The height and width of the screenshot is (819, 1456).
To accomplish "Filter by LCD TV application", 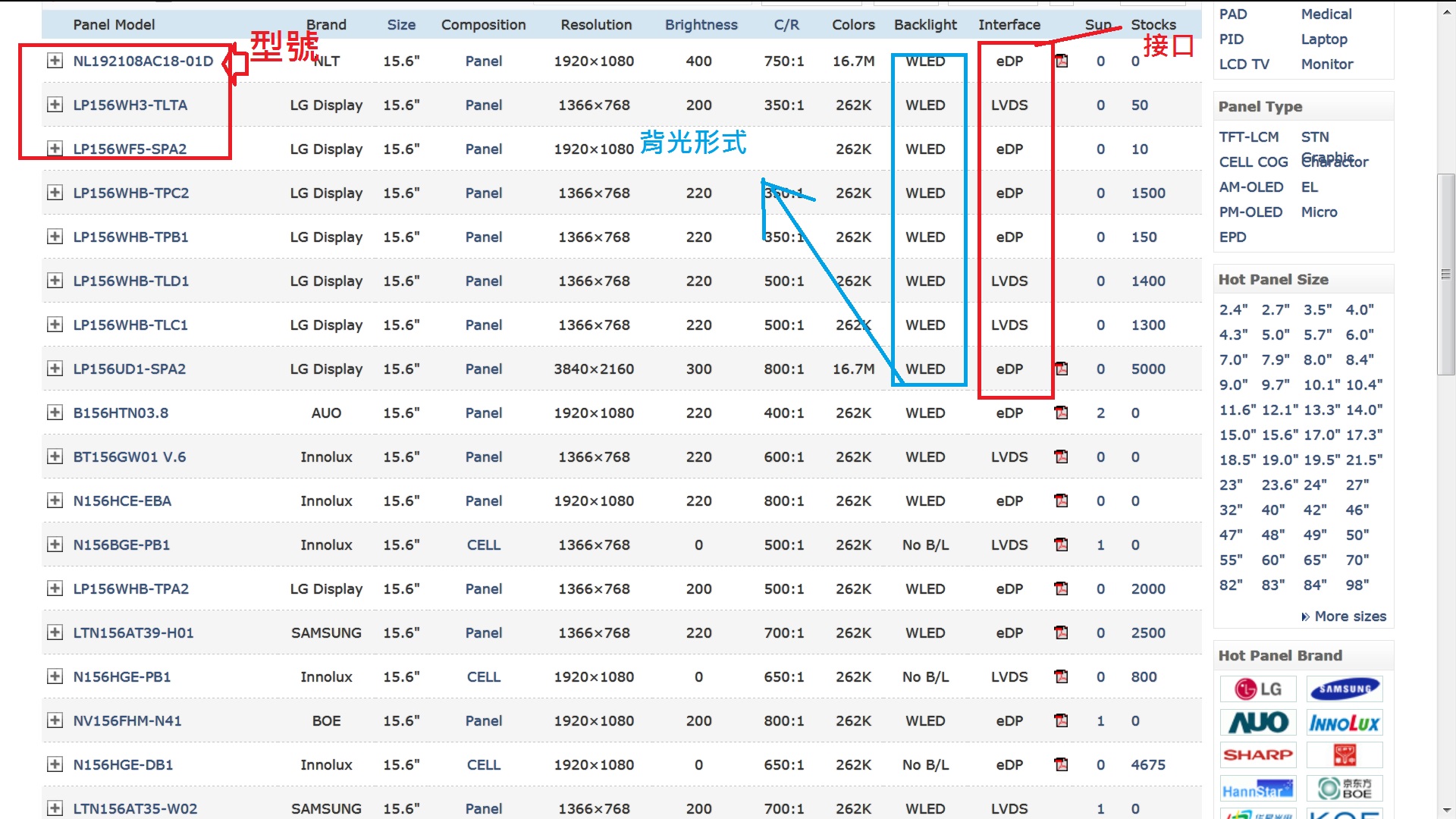I will (x=1244, y=64).
